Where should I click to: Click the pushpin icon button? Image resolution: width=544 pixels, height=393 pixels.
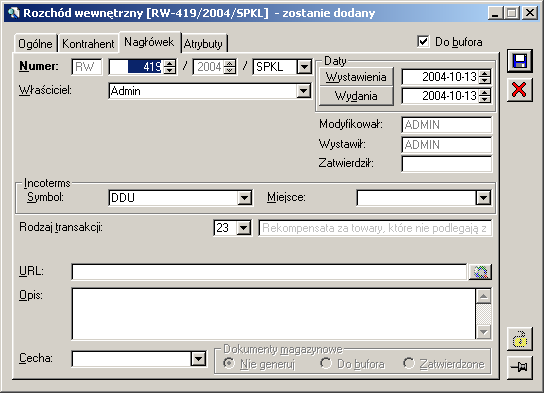tap(519, 367)
